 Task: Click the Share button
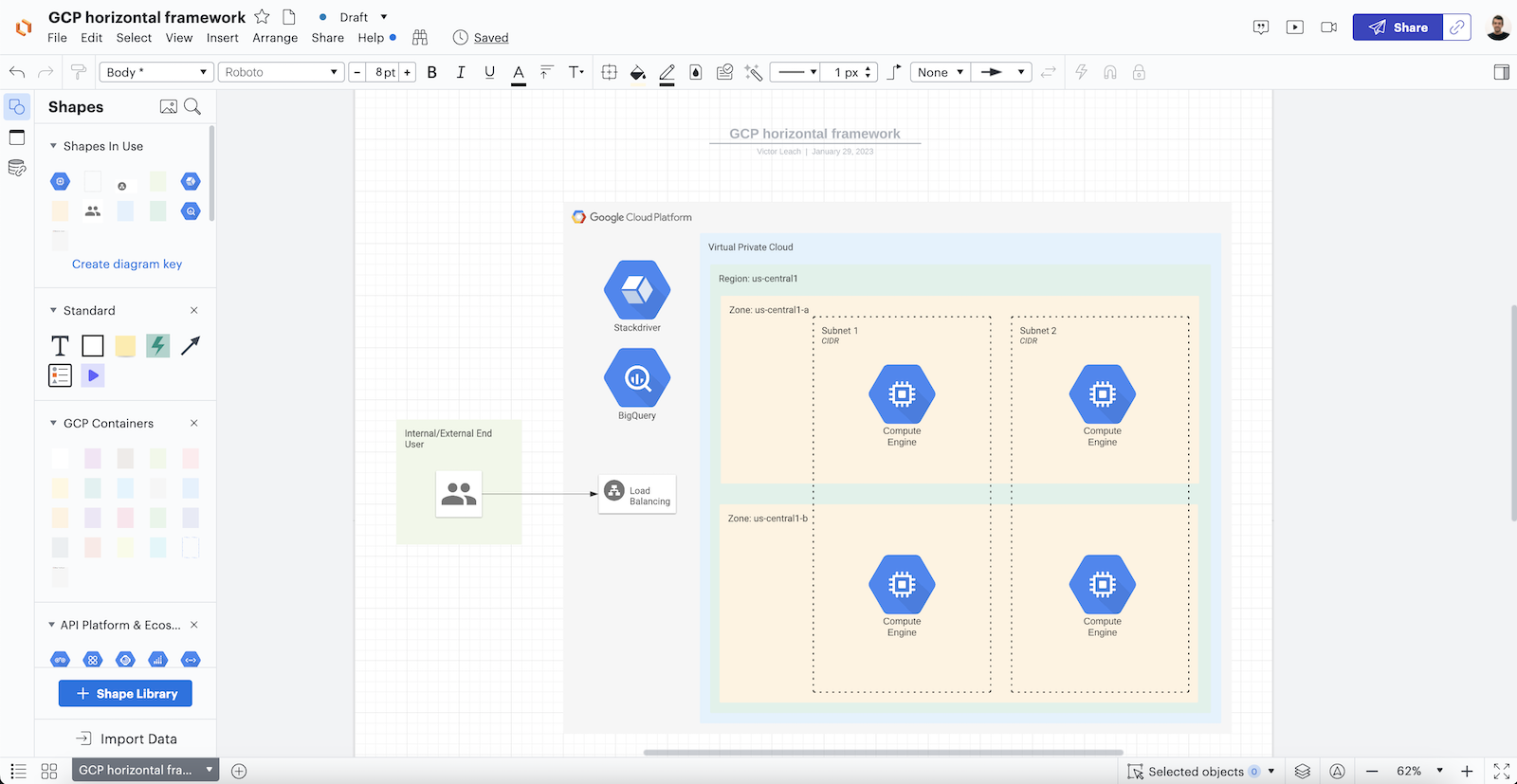(x=1398, y=27)
